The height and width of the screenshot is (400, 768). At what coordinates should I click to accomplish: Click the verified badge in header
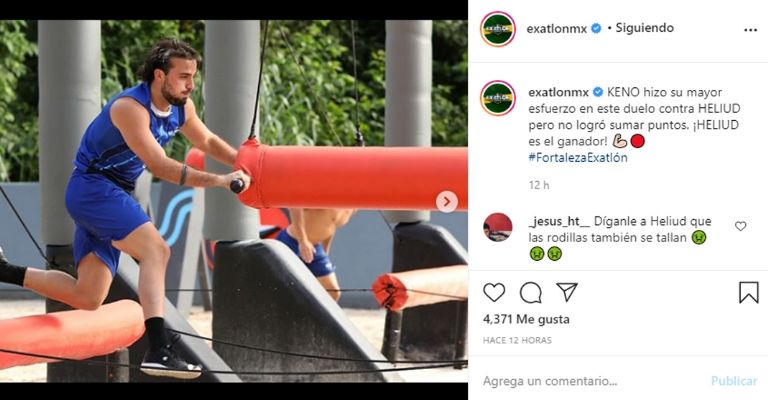596,28
